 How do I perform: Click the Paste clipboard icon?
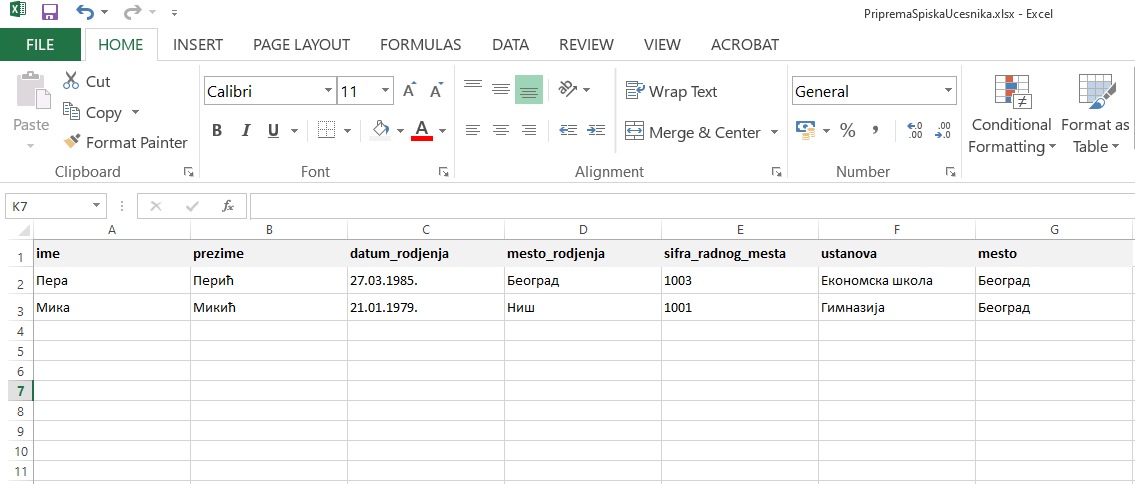tap(31, 90)
